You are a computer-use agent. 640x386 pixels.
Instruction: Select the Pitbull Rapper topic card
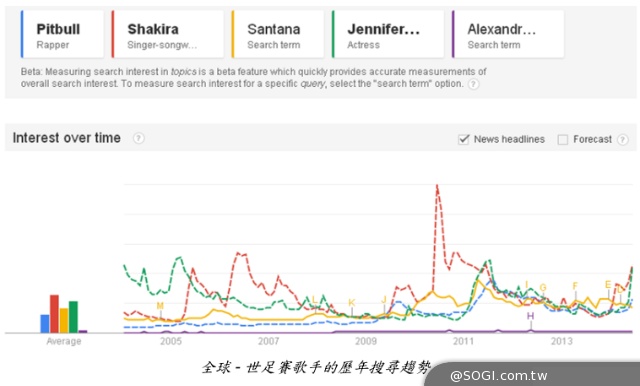(62, 35)
